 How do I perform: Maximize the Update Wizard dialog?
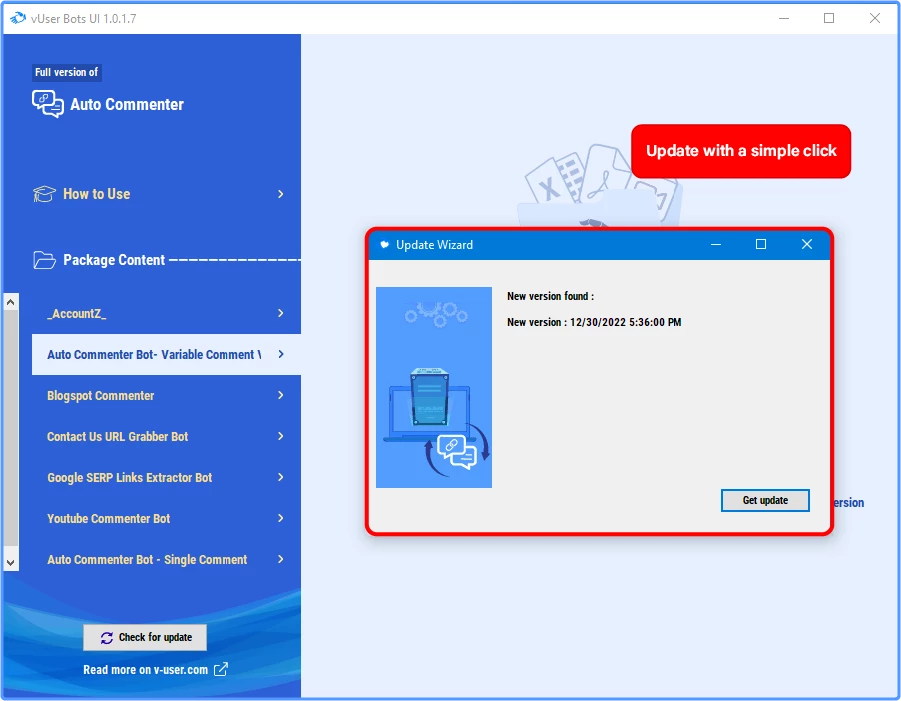tap(761, 244)
